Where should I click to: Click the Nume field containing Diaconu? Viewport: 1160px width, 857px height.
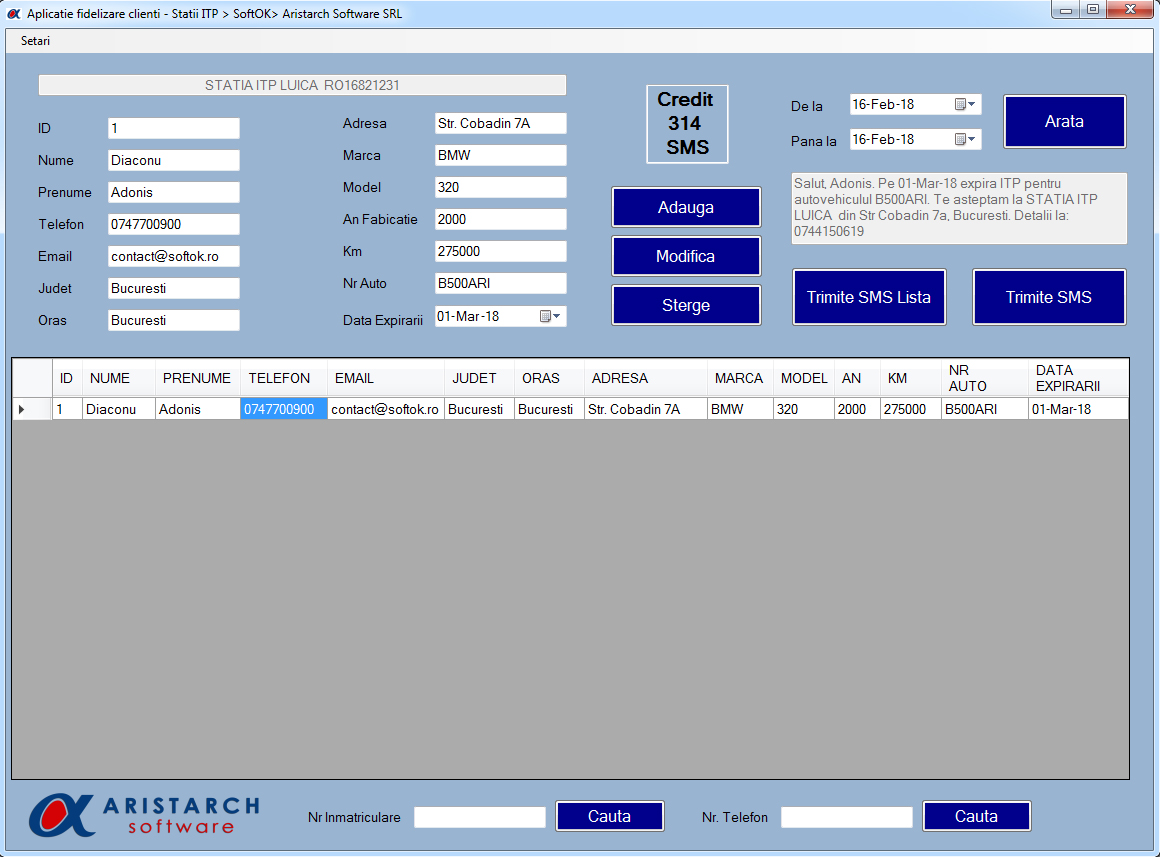pos(174,160)
